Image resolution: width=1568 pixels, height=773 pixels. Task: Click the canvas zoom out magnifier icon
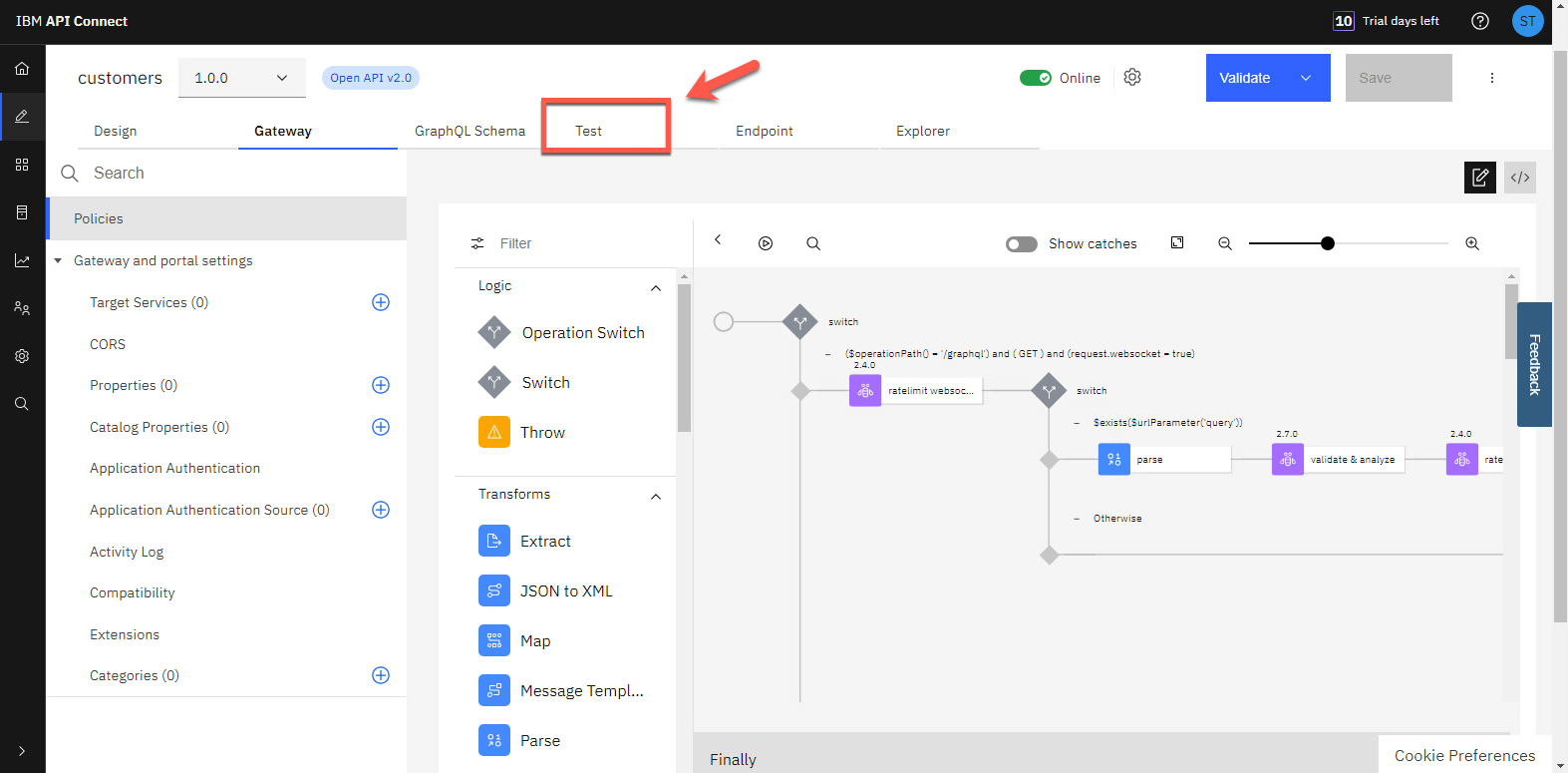1225,243
